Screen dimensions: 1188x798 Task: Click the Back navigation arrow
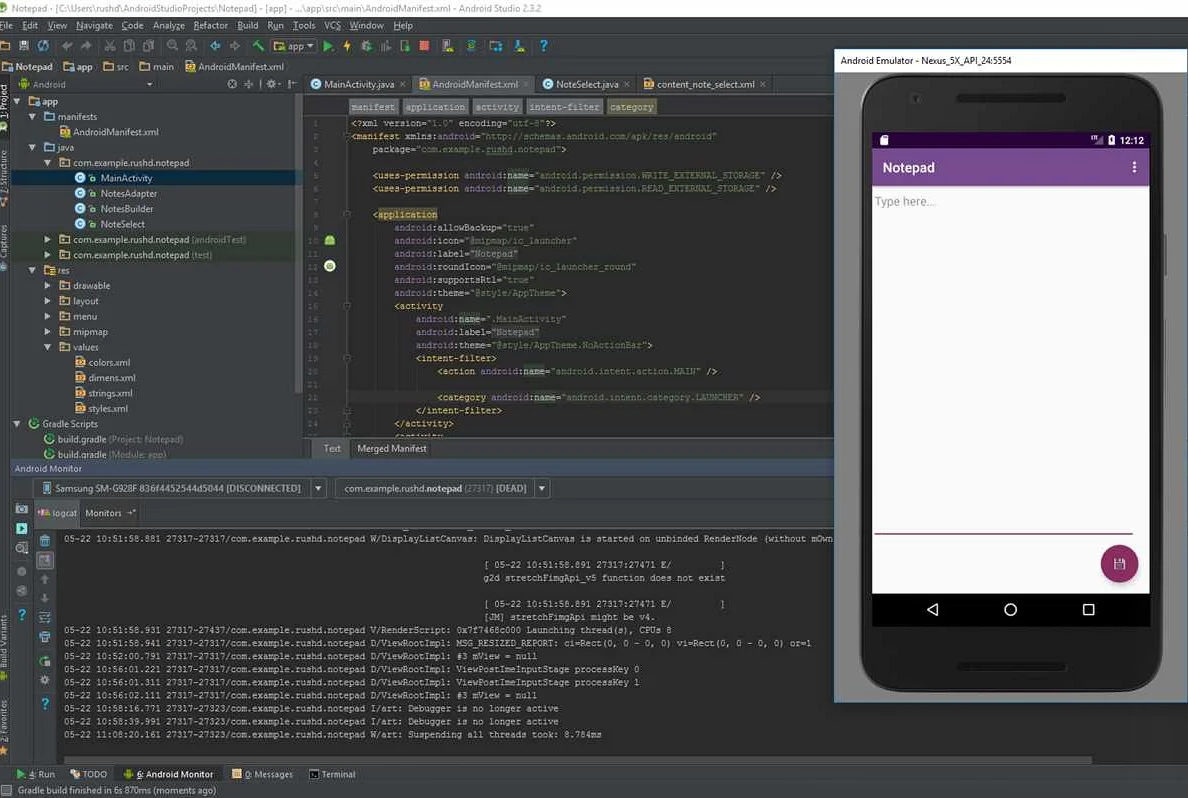pos(215,46)
